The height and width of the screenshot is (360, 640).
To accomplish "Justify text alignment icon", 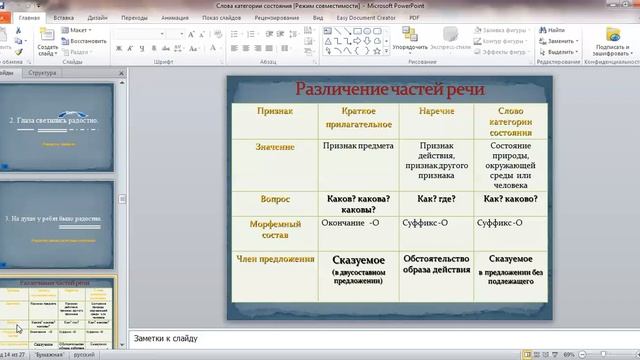I will (x=269, y=49).
